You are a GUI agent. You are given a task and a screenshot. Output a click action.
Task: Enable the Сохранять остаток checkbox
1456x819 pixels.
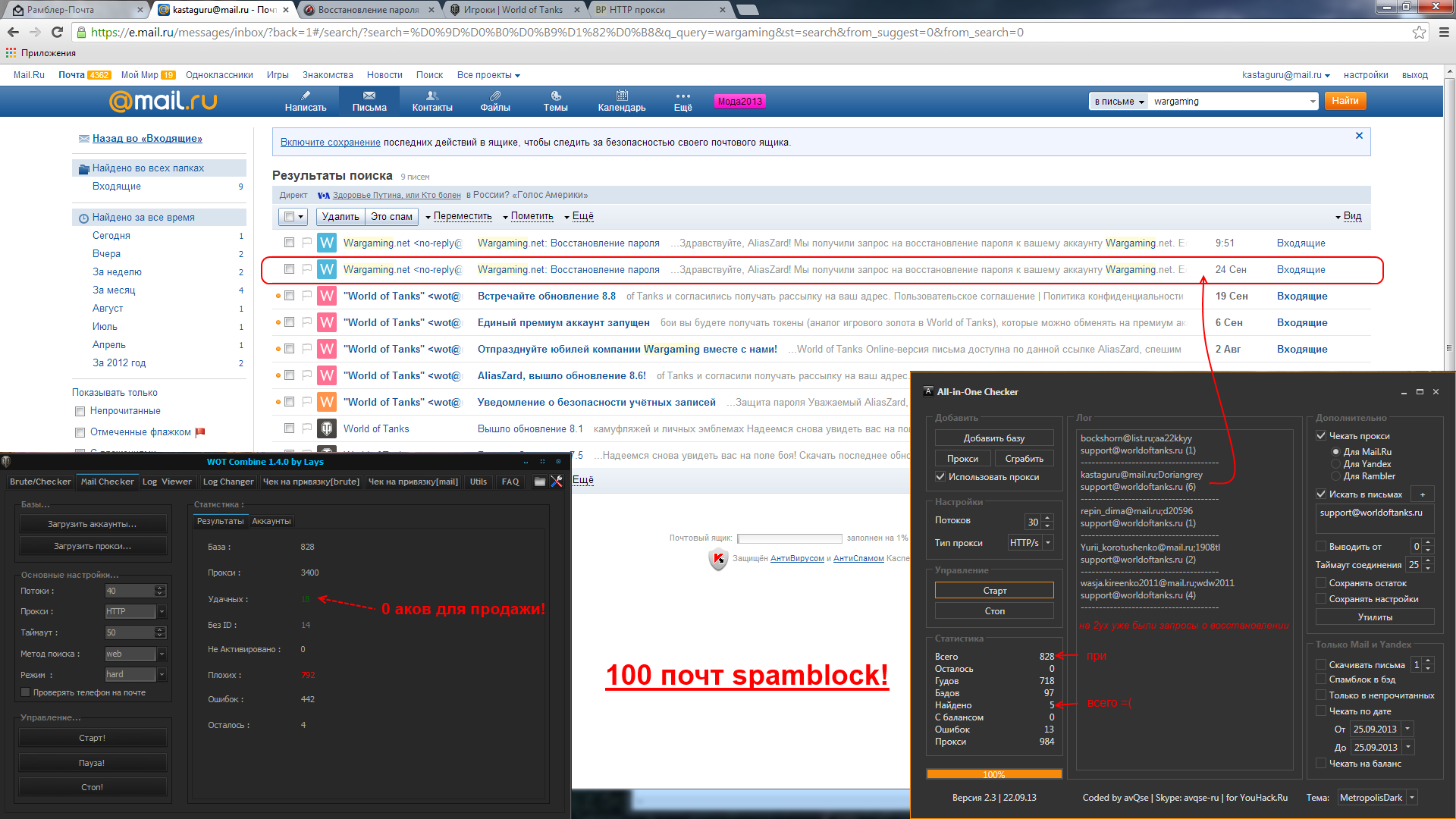(1321, 583)
